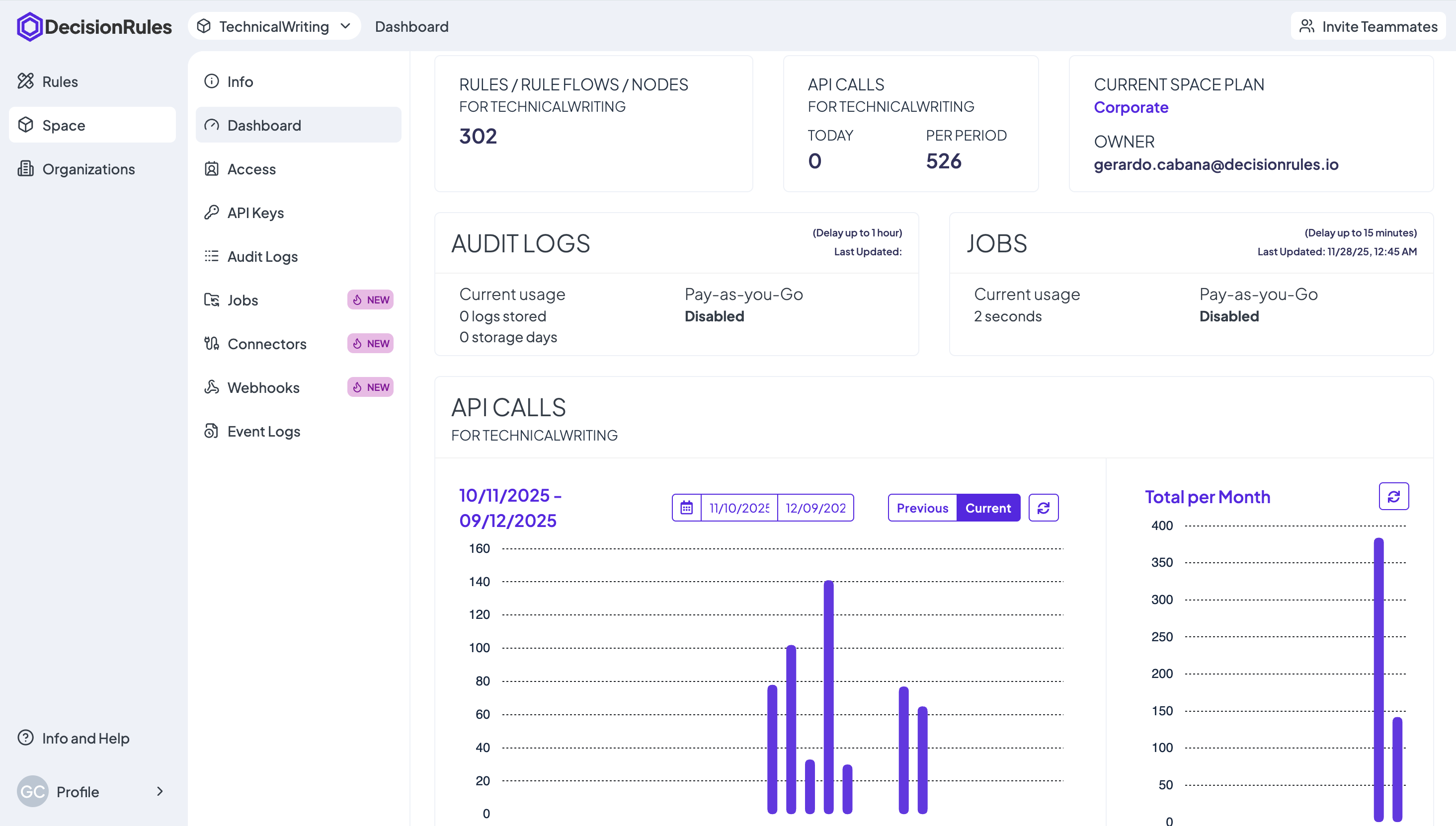The height and width of the screenshot is (826, 1456).
Task: Open Audit Logs submenu item
Action: 262,256
